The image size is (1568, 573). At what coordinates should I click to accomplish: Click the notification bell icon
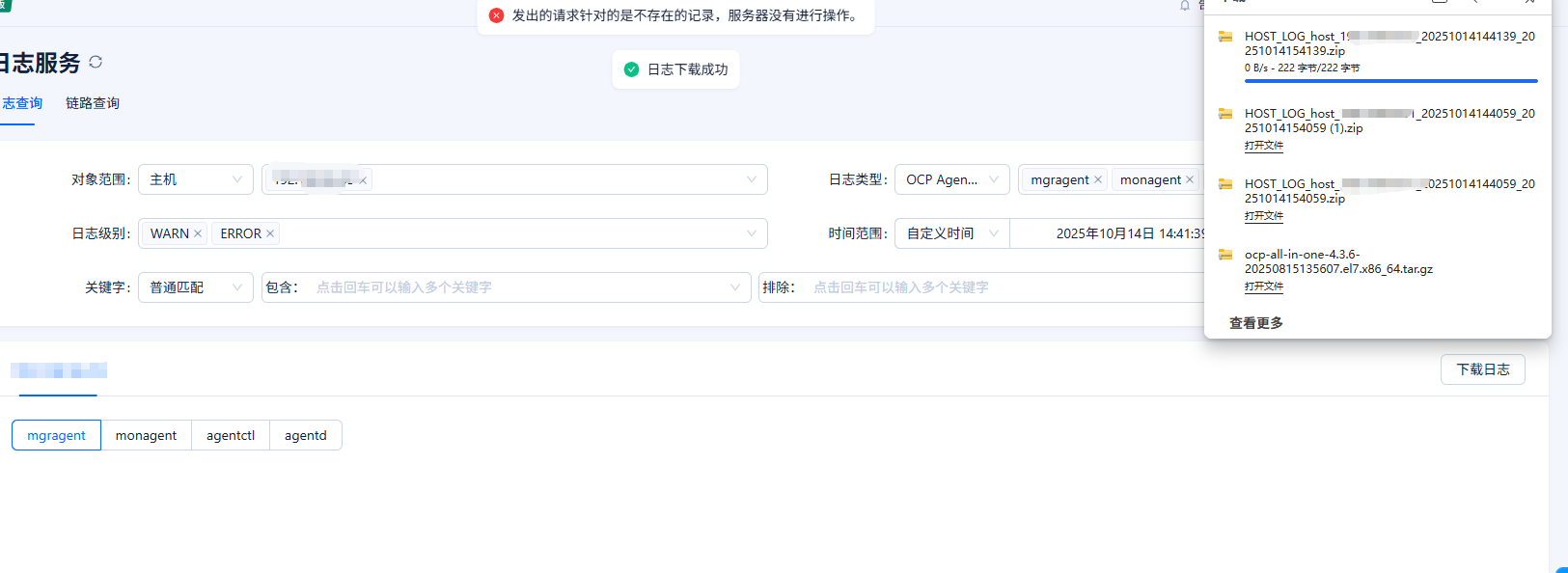1184,6
